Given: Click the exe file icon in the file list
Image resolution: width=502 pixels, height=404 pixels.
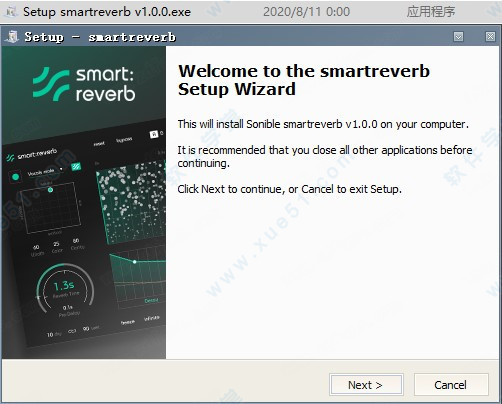Looking at the screenshot, I should coord(11,12).
